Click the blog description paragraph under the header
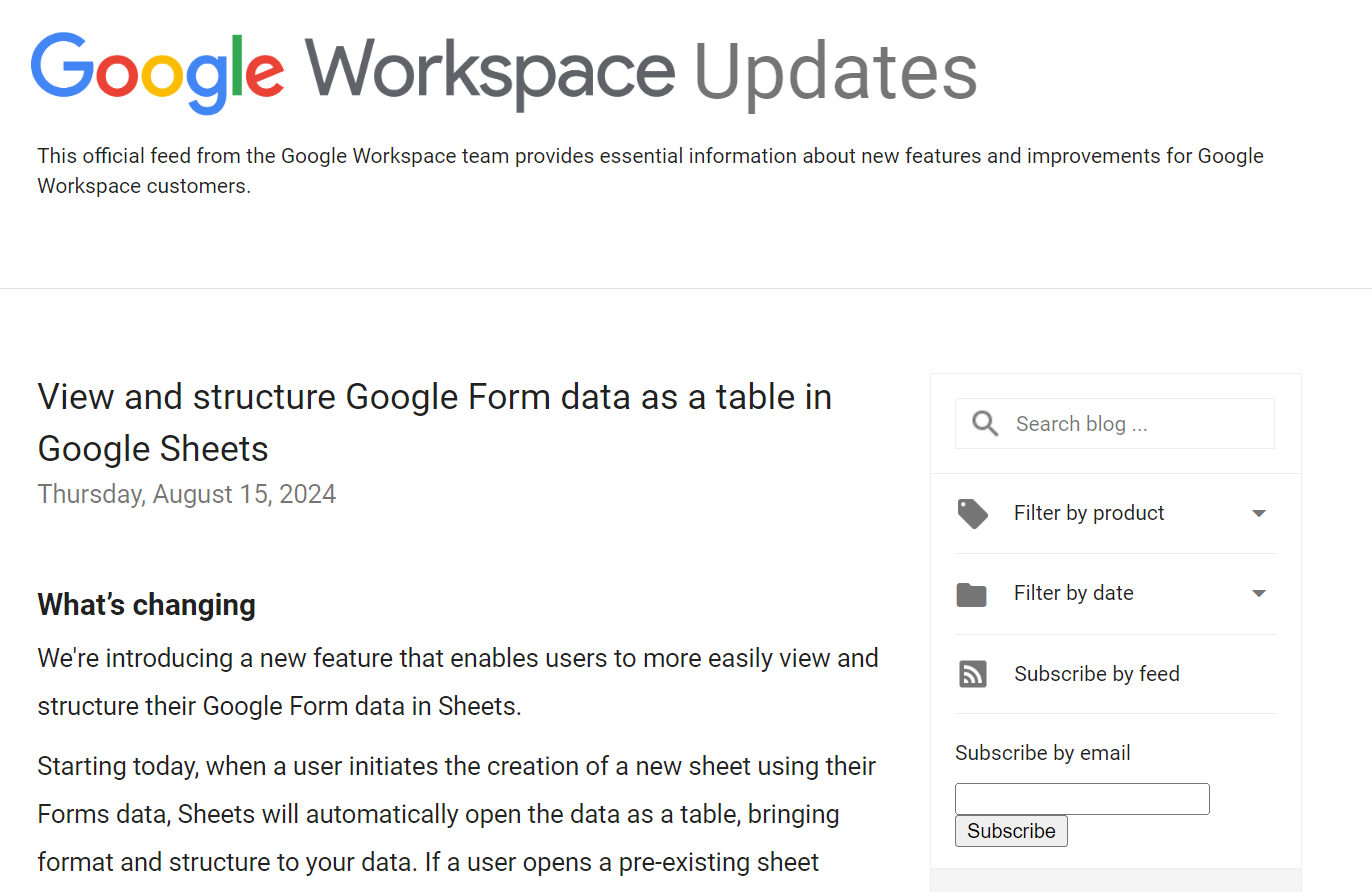Screen dimensions: 1372x892 pos(650,170)
